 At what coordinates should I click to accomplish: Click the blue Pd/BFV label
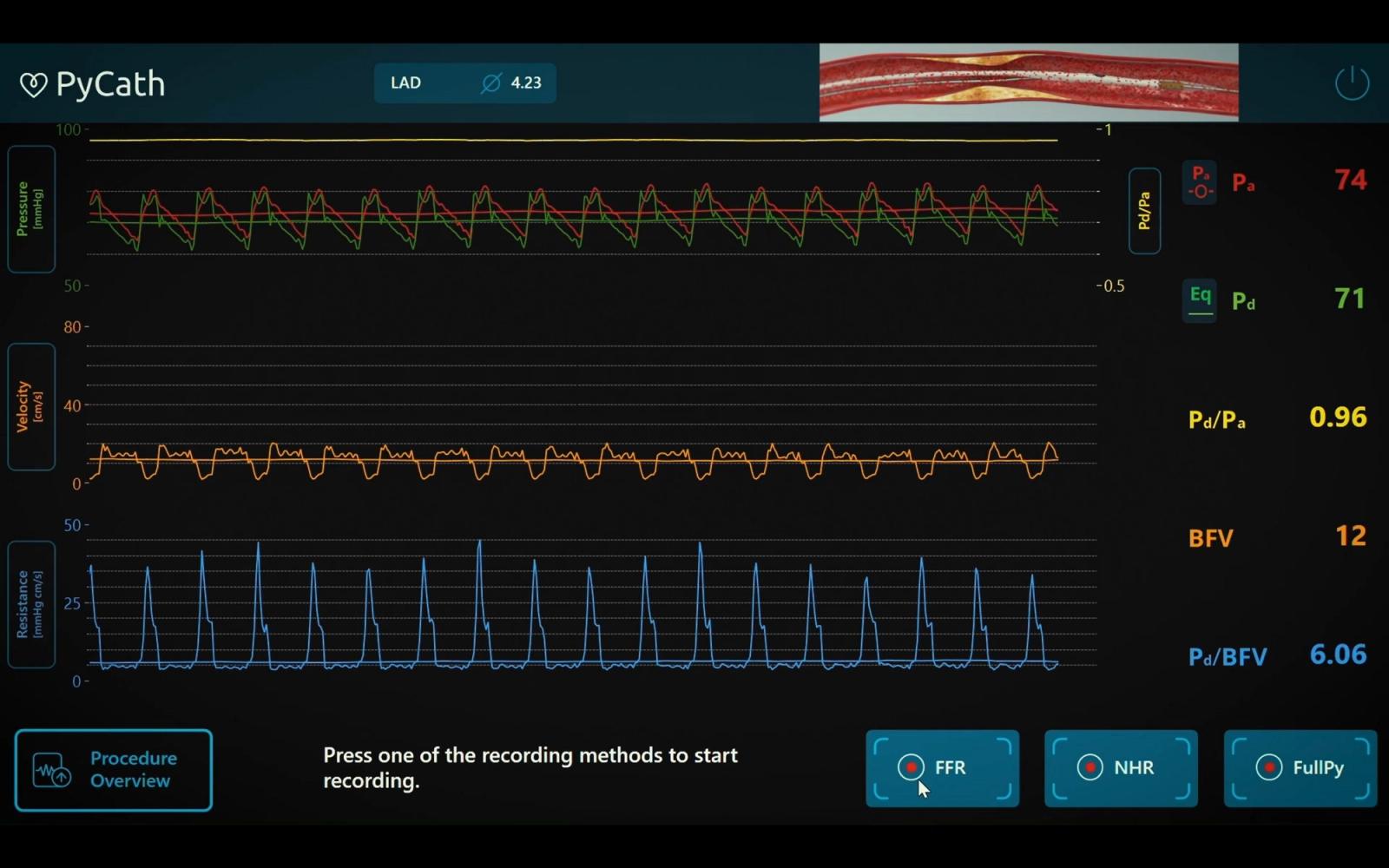(1228, 657)
